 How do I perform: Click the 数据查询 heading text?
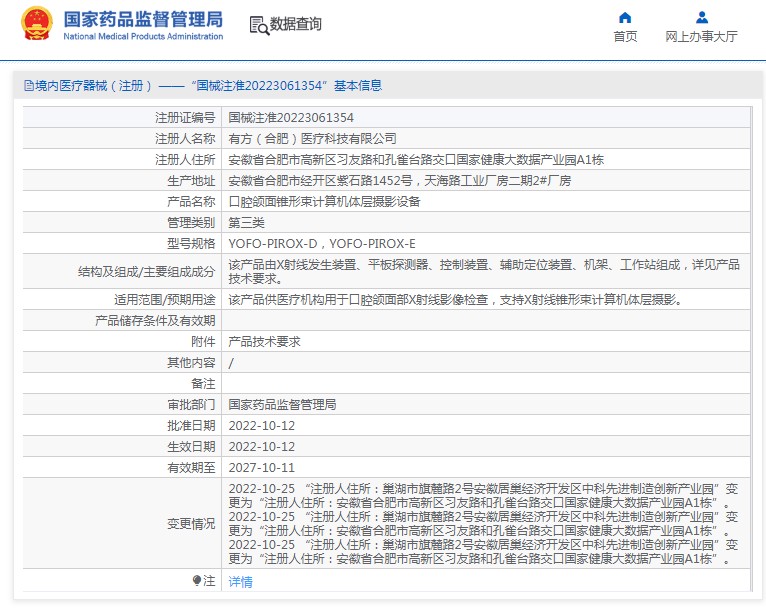296,25
